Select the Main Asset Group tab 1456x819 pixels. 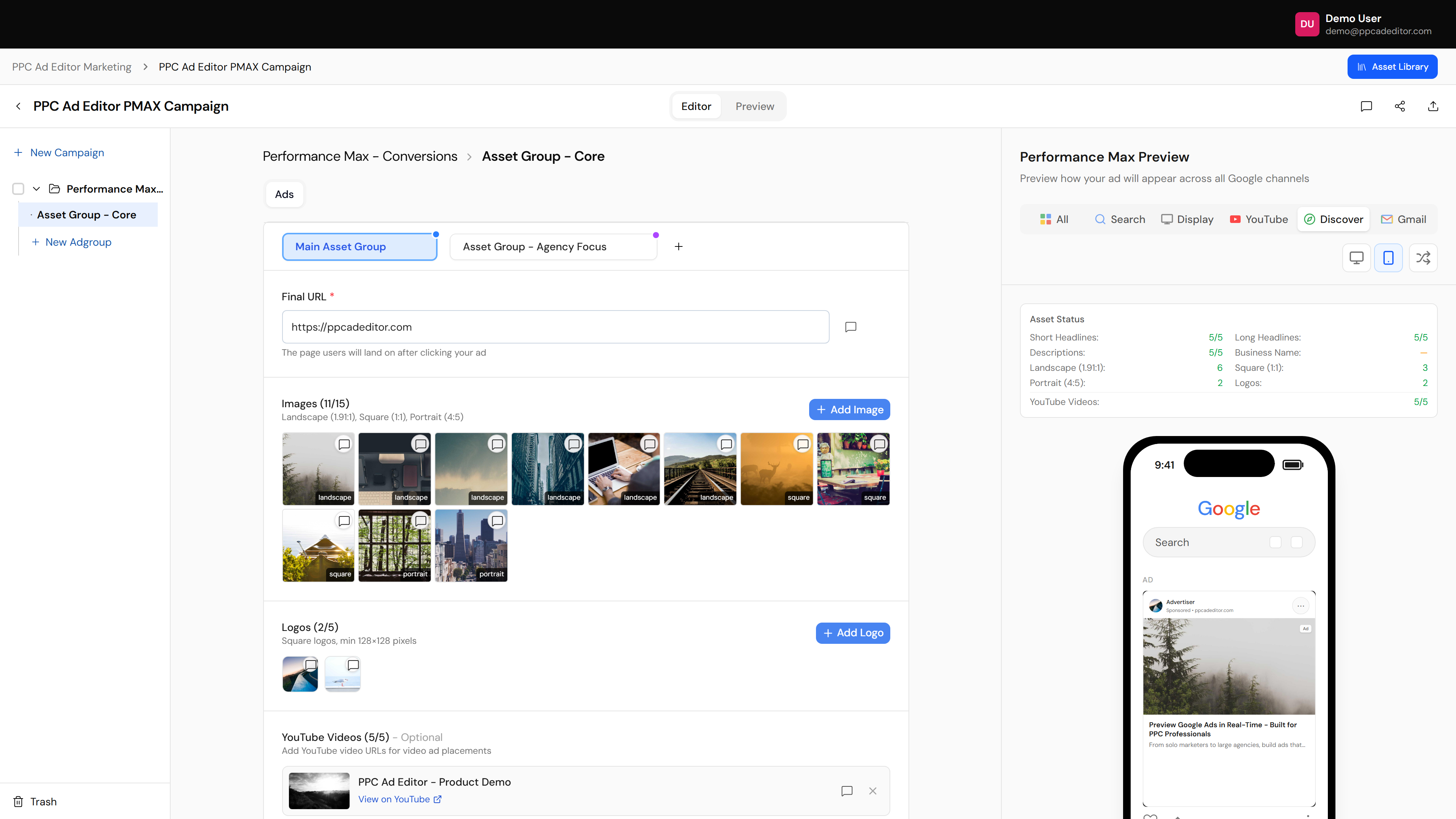point(359,247)
